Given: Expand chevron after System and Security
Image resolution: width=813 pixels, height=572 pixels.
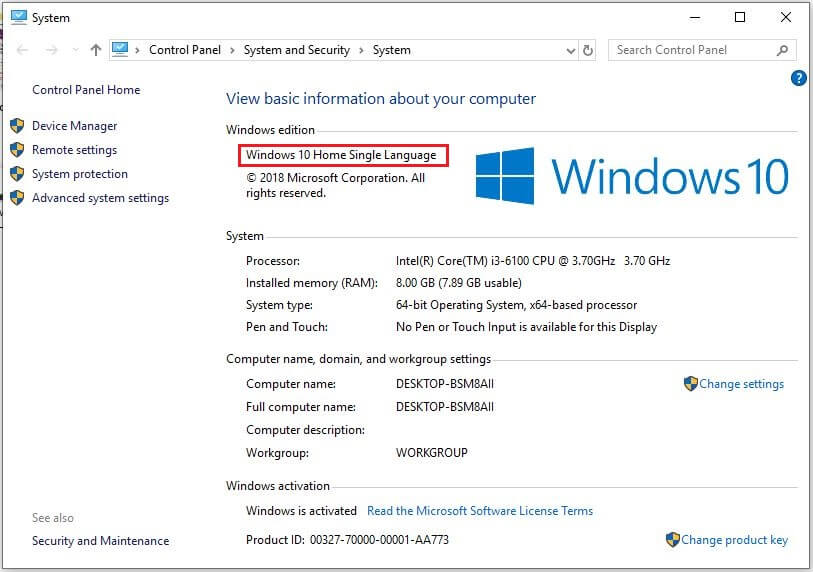Looking at the screenshot, I should (361, 50).
